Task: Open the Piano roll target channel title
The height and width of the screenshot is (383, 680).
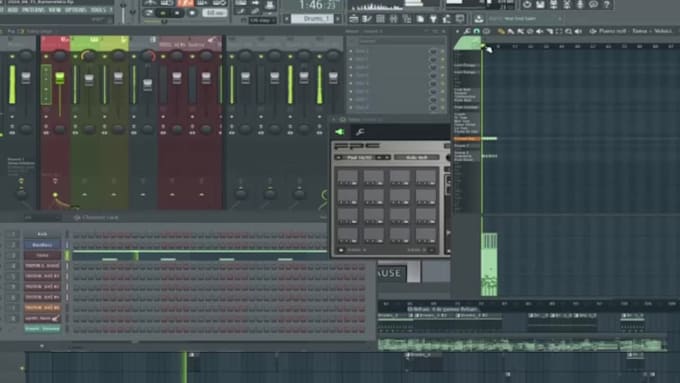Action: (635, 31)
